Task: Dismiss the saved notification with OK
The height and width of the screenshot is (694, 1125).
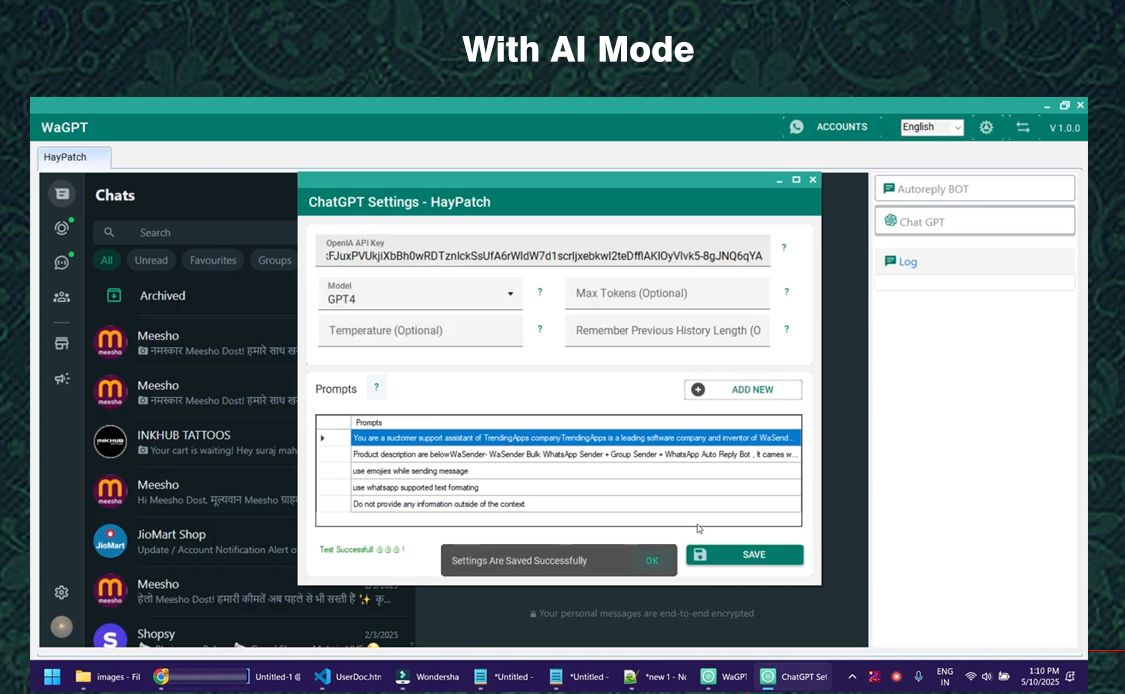Action: 652,561
